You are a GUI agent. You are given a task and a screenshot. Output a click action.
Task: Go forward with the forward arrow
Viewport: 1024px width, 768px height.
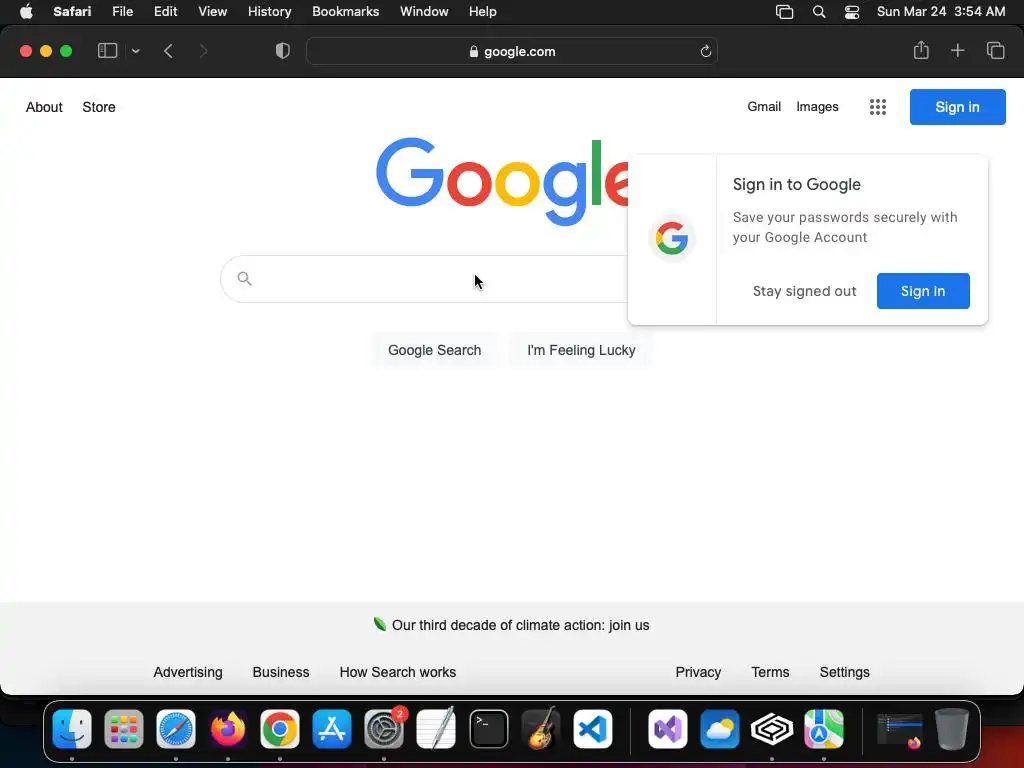pyautogui.click(x=203, y=51)
